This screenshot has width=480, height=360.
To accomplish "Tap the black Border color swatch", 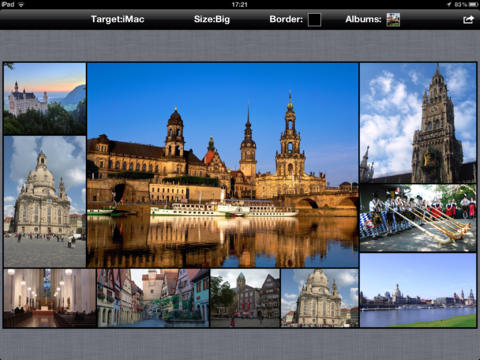I will click(x=314, y=20).
